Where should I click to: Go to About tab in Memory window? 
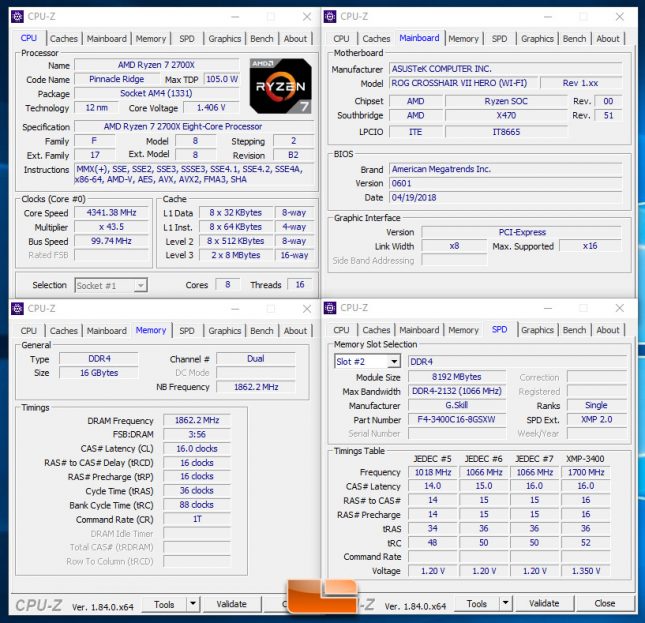[295, 331]
